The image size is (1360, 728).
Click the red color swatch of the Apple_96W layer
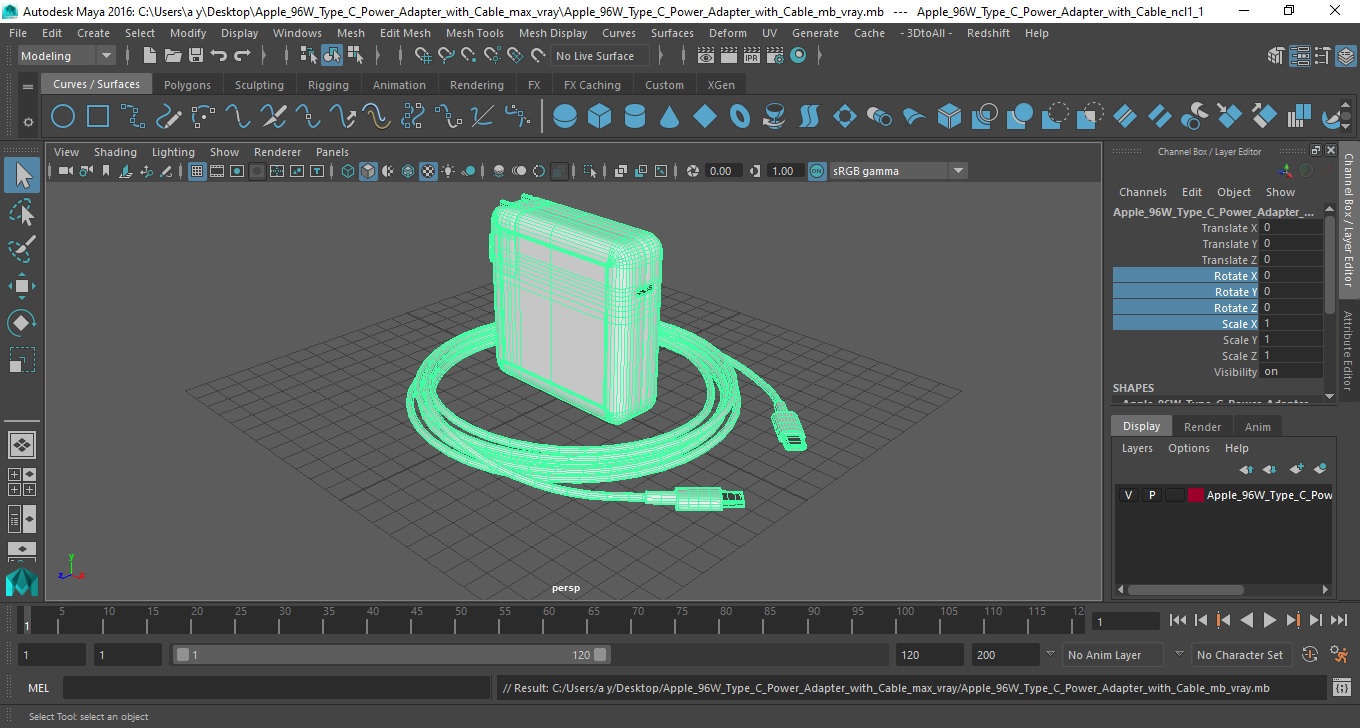[x=1195, y=495]
